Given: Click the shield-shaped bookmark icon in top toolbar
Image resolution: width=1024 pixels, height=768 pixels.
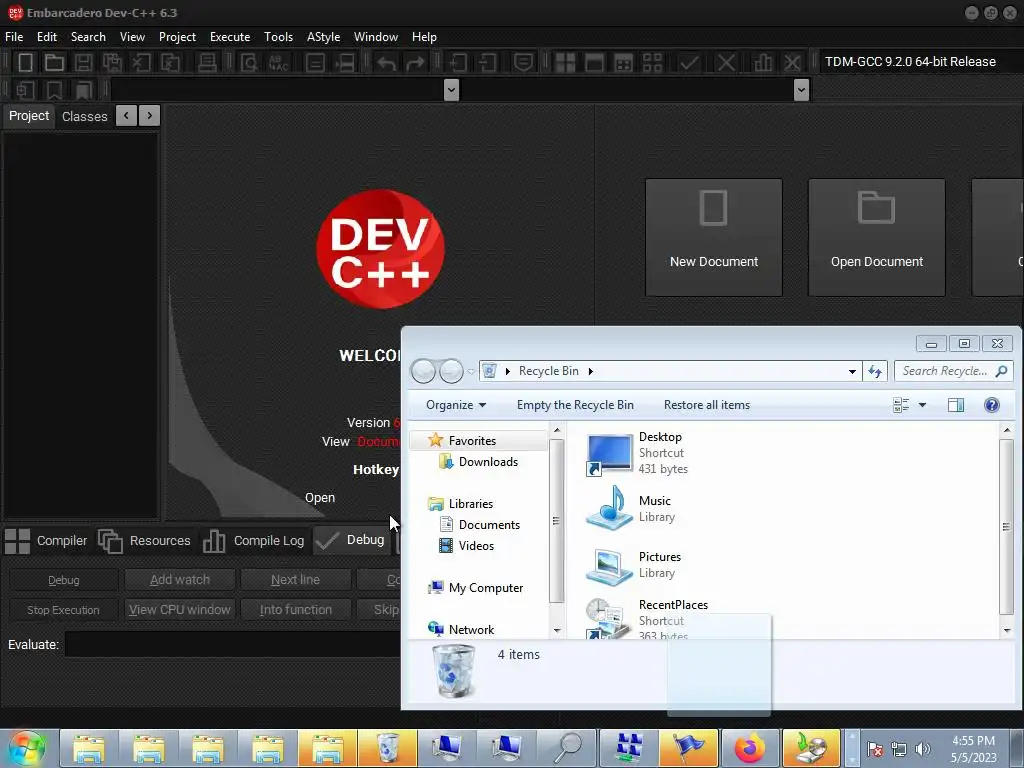Looking at the screenshot, I should pos(523,63).
